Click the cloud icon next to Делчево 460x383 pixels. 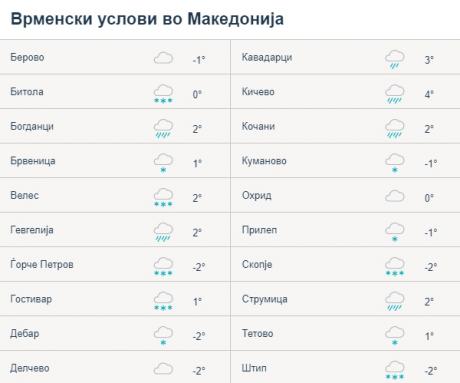tap(163, 369)
